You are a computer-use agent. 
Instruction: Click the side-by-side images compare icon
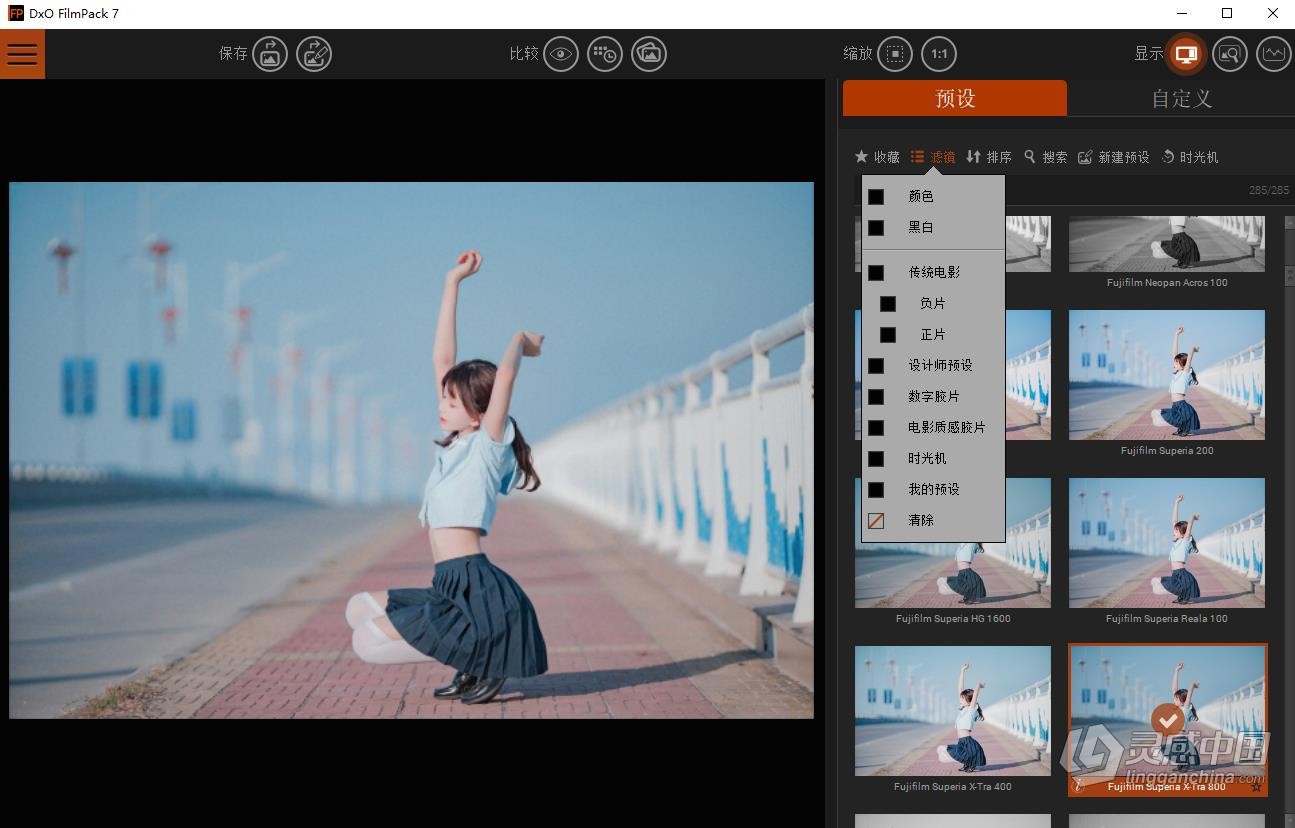[649, 54]
